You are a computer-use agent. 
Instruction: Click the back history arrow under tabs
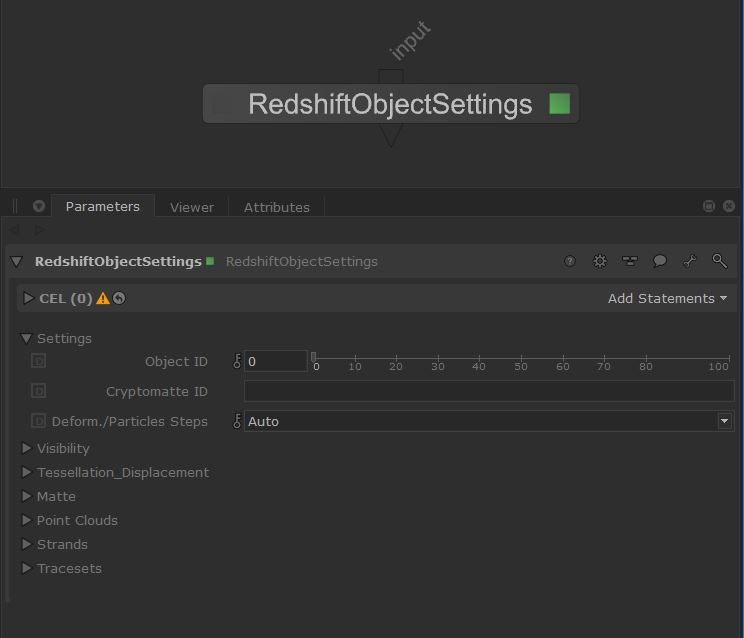point(15,230)
